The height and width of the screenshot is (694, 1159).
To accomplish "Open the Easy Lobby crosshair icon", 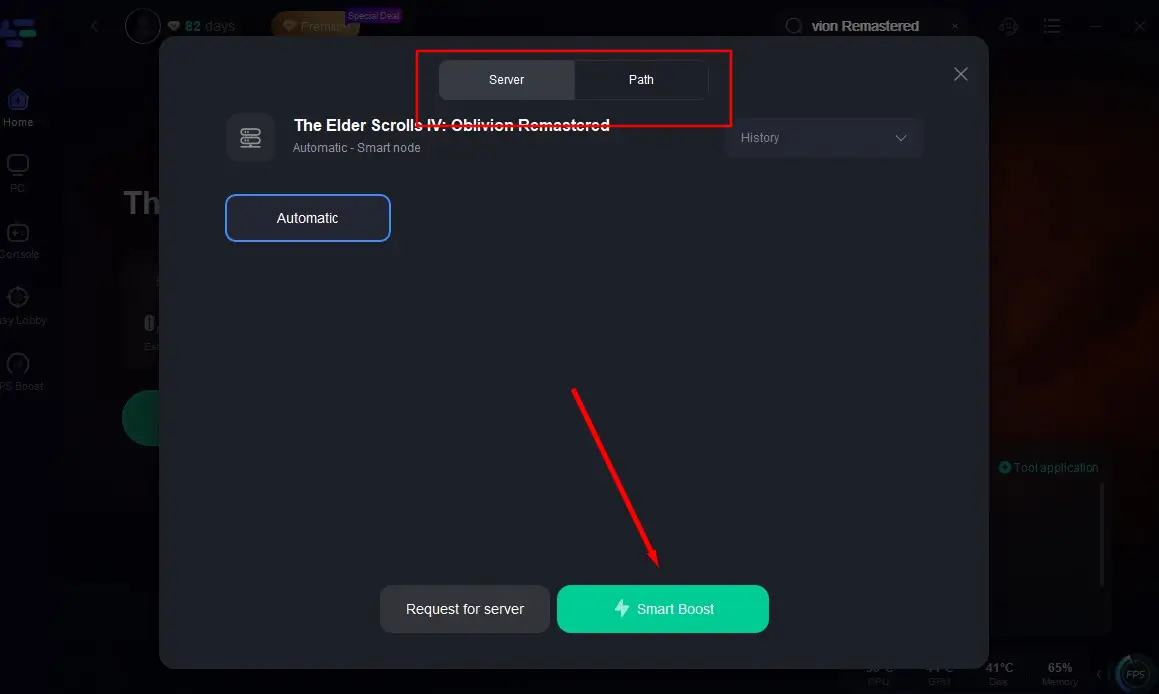I will point(18,298).
